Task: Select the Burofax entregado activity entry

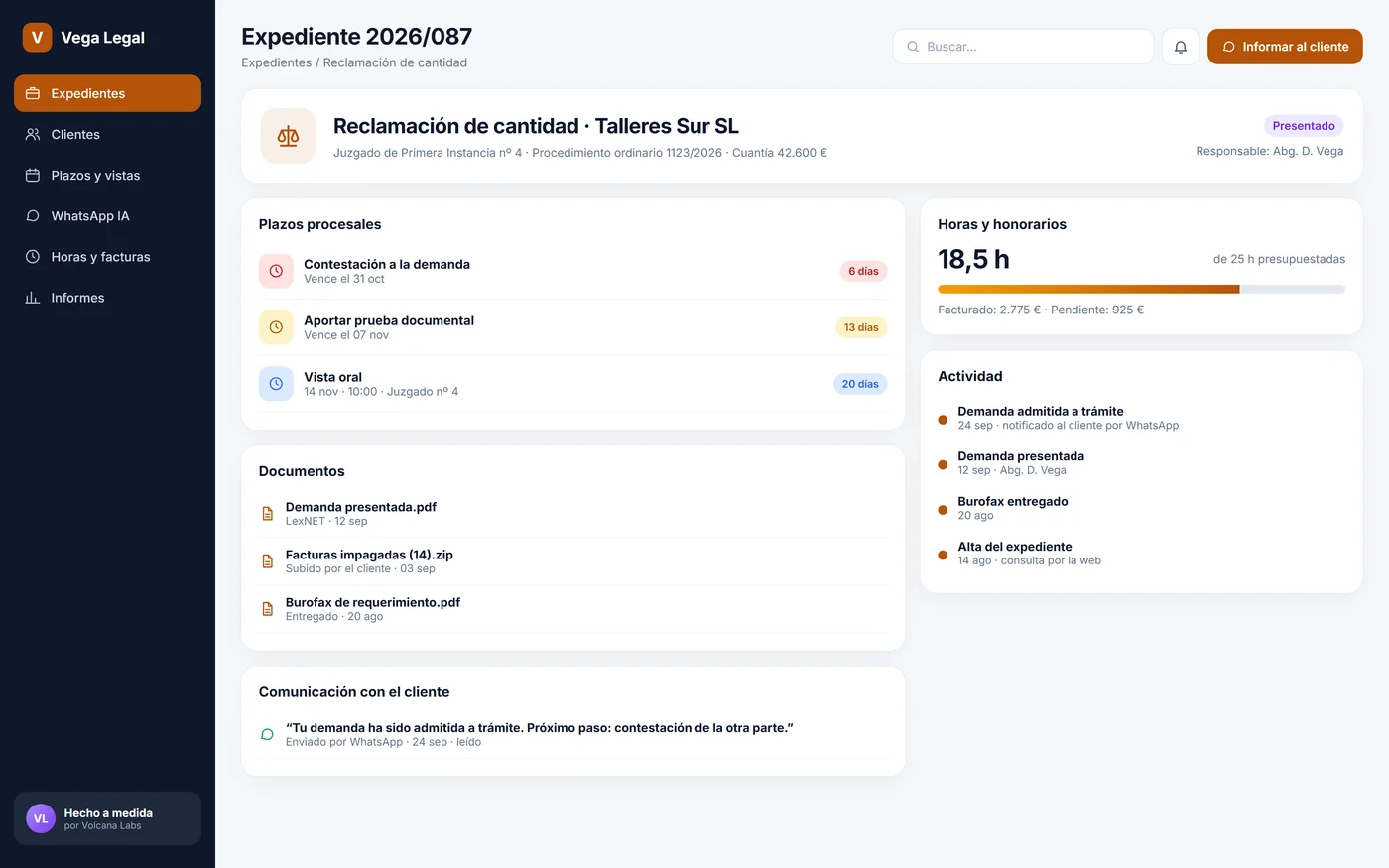Action: (1141, 508)
